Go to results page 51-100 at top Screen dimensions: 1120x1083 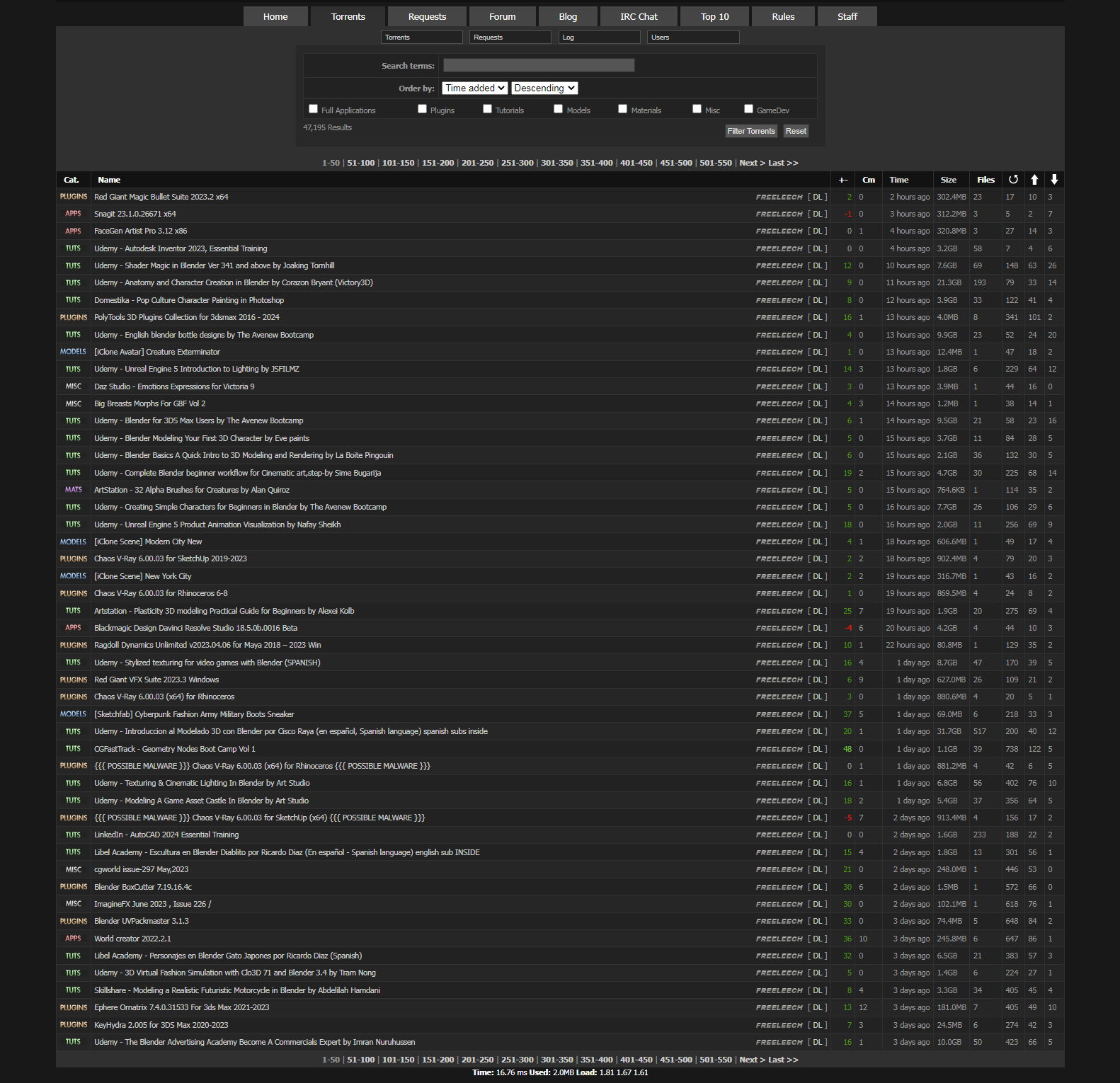pyautogui.click(x=361, y=163)
